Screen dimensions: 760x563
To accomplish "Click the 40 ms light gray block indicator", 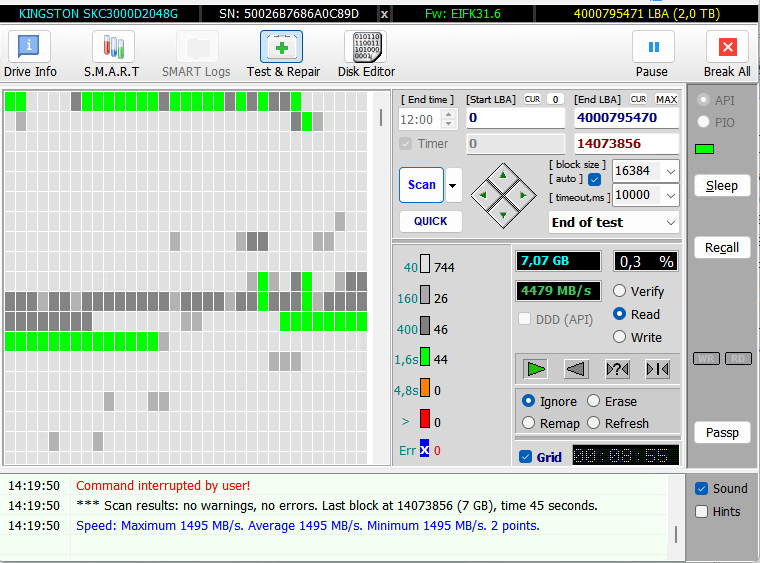I will pyautogui.click(x=425, y=264).
